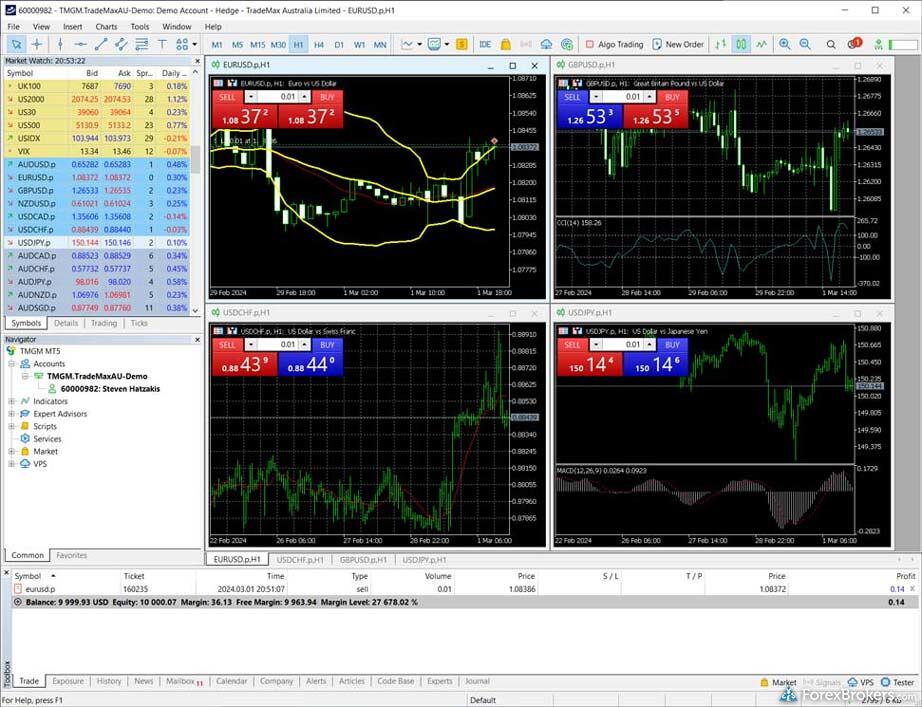Select the trendline drawing tool

pyautogui.click(x=101, y=44)
